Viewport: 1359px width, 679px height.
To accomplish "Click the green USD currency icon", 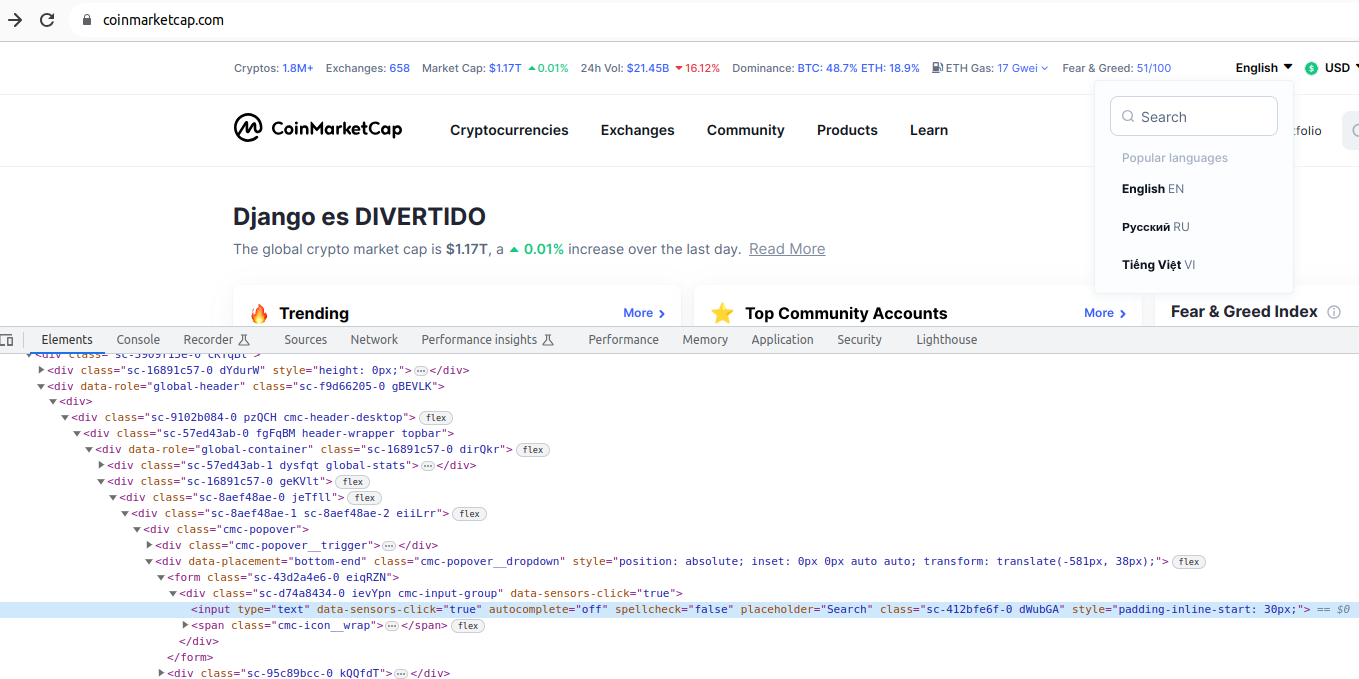I will [1311, 68].
